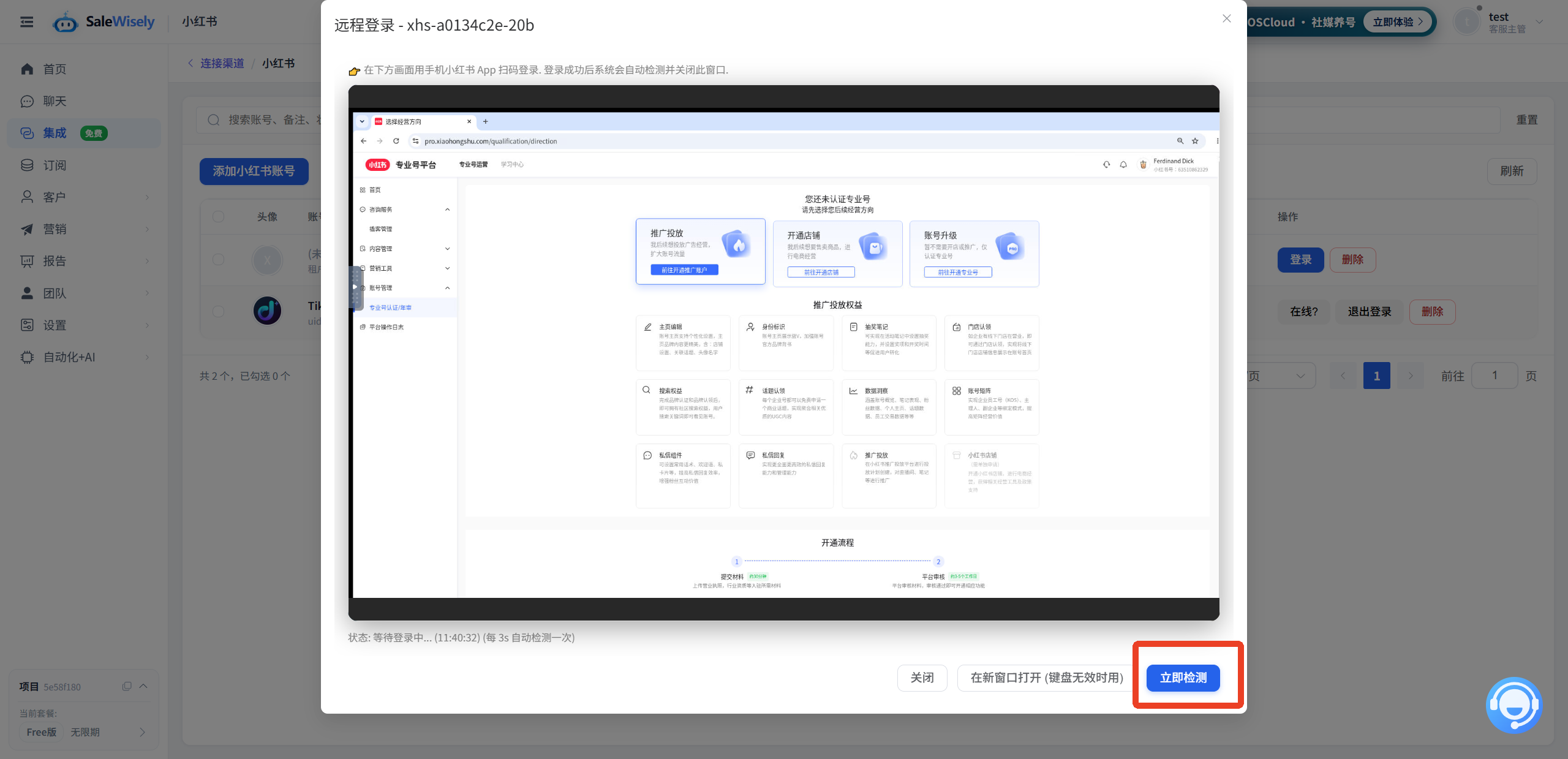Expand the 设置 sidebar submenu chevron
Screen dimensions: 1568x759
click(148, 325)
